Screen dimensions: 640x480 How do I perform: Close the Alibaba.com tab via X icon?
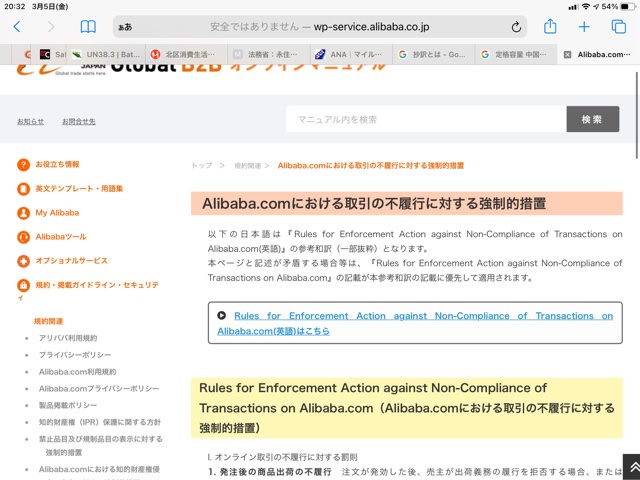coord(567,55)
